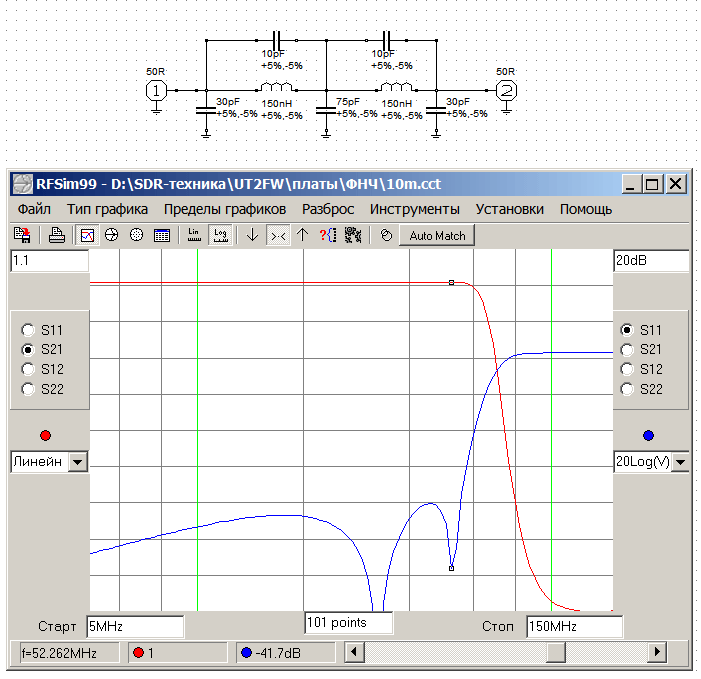Click the 101 points field

click(349, 623)
